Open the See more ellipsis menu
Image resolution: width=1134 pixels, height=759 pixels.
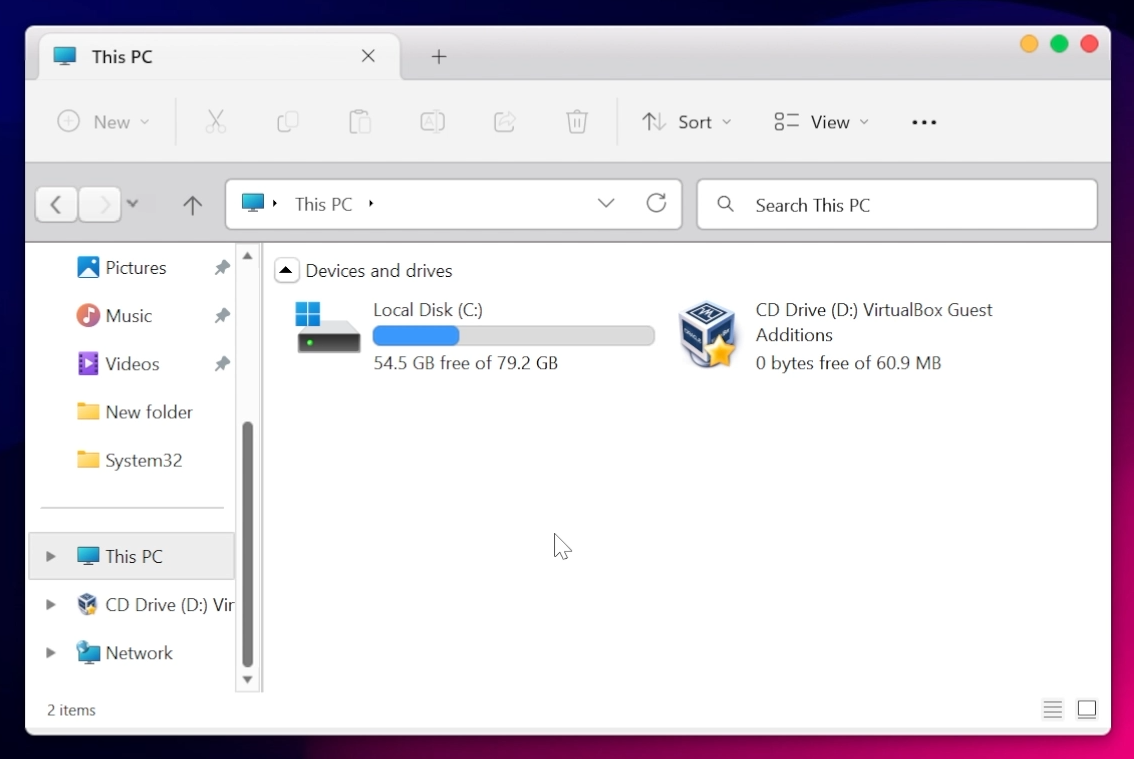(923, 121)
